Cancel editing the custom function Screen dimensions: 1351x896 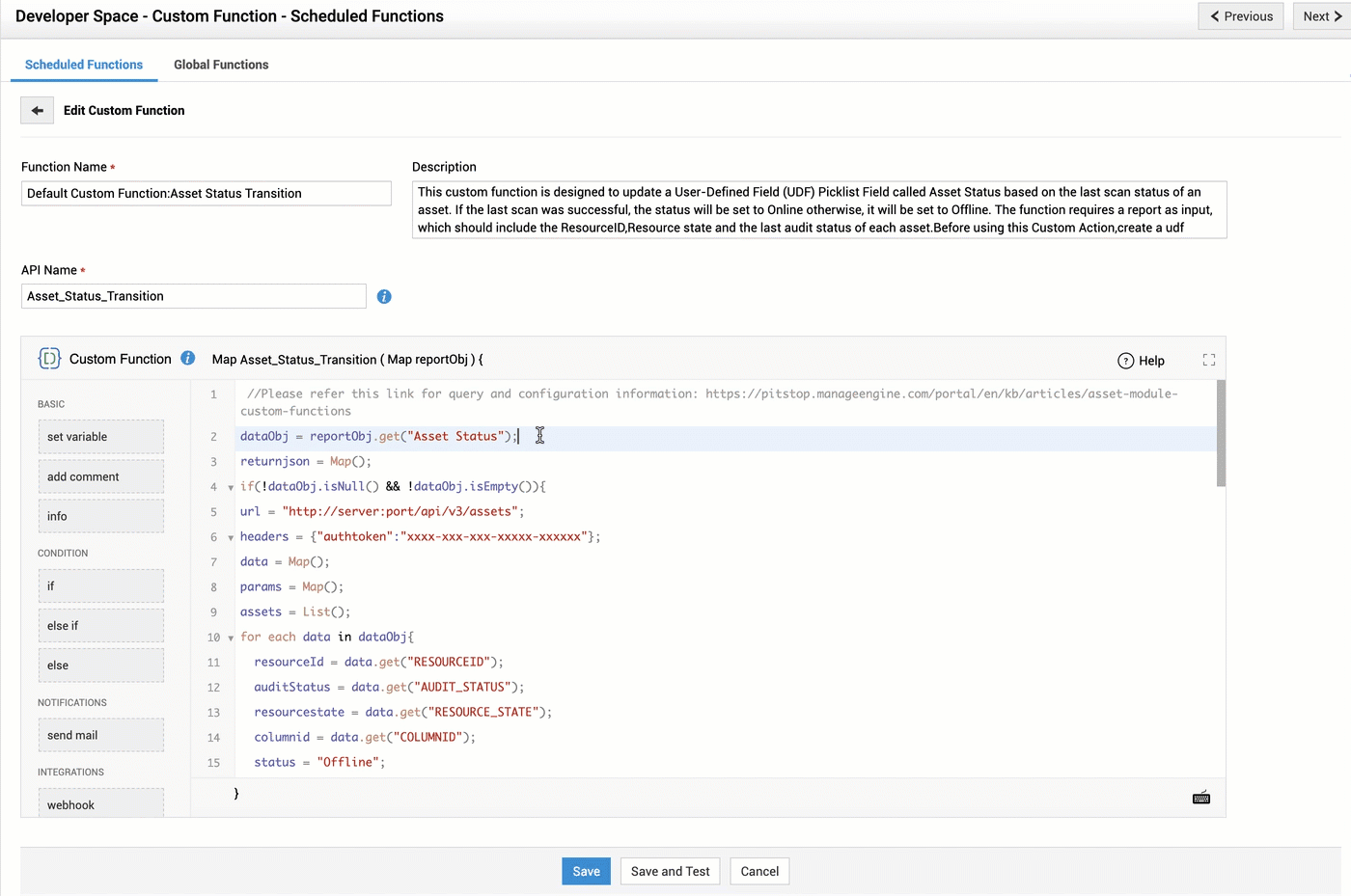point(759,871)
